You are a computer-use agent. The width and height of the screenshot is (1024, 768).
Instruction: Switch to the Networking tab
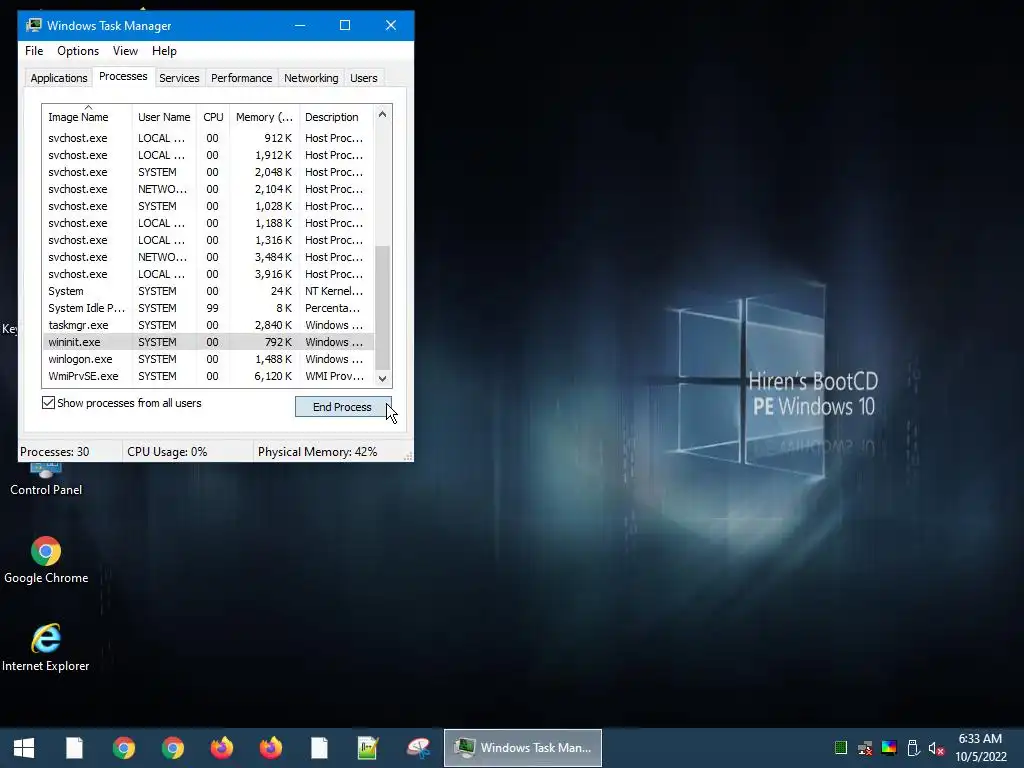311,78
